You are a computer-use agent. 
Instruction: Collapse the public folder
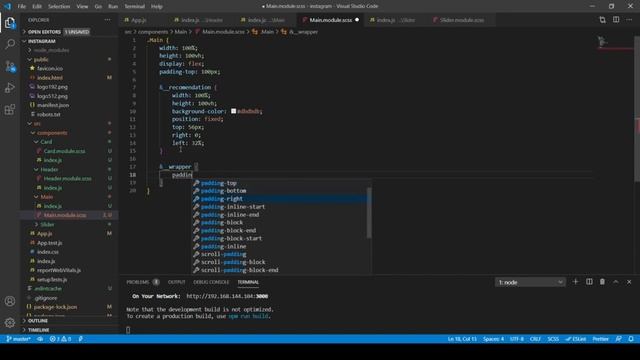(x=41, y=59)
